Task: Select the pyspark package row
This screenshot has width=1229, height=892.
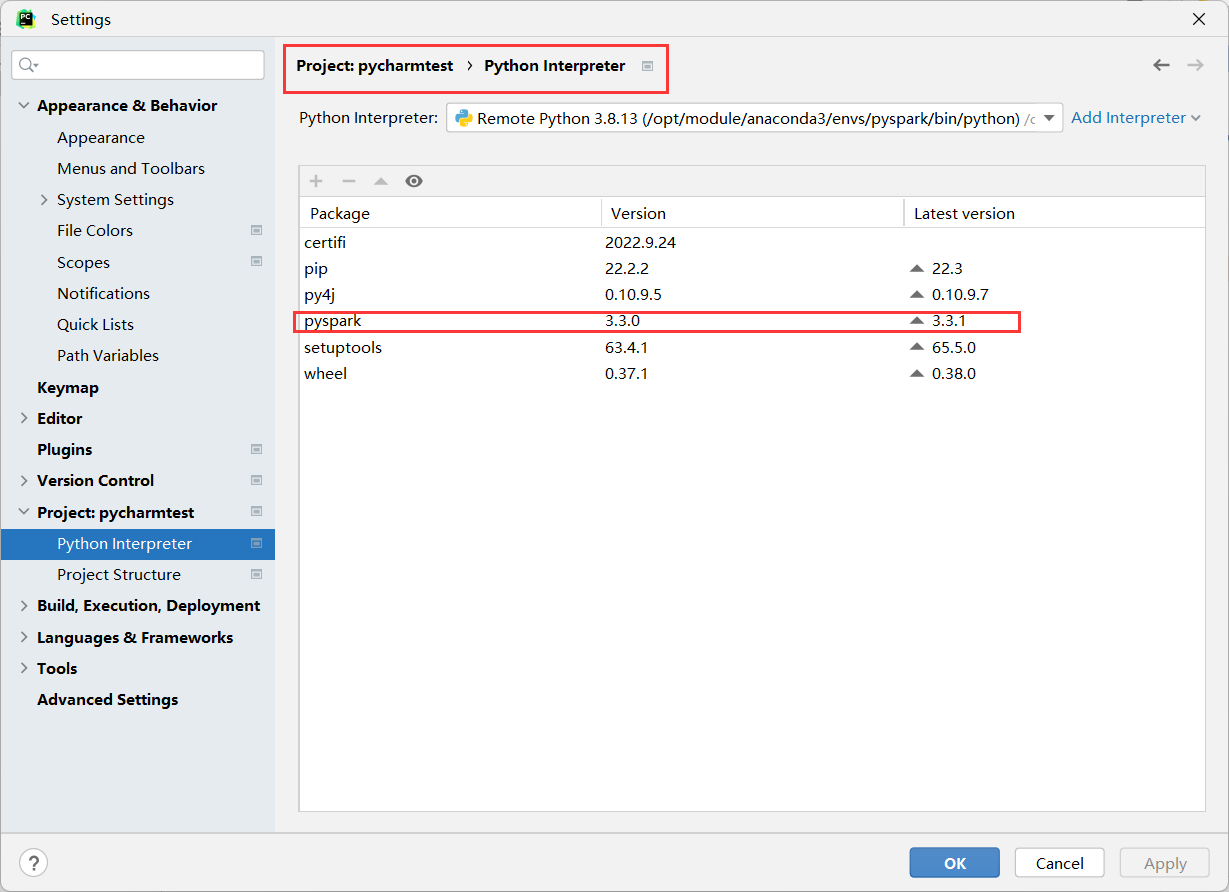Action: tap(752, 321)
